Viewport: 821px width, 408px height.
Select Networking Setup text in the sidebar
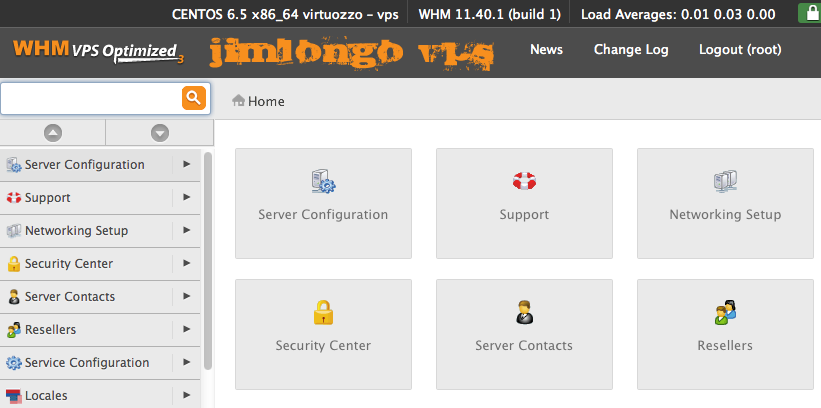click(x=76, y=231)
